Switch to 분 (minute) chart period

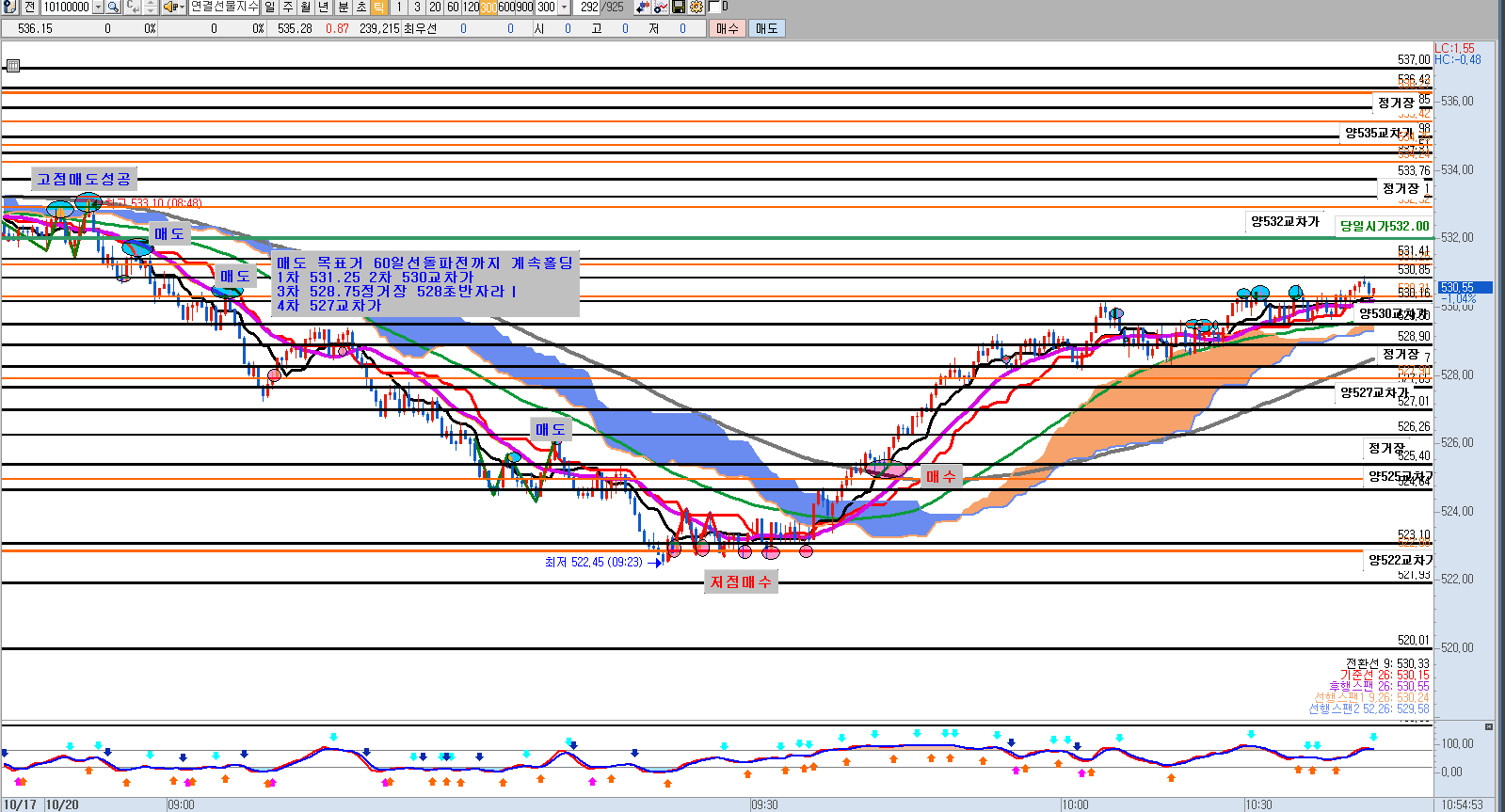[x=343, y=7]
